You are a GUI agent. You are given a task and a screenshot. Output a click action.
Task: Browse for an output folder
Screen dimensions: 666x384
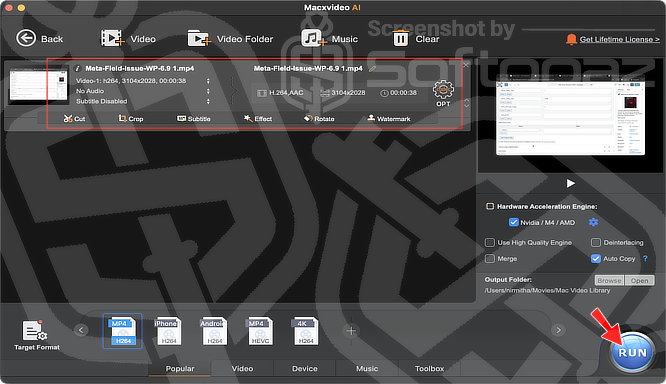pos(609,280)
